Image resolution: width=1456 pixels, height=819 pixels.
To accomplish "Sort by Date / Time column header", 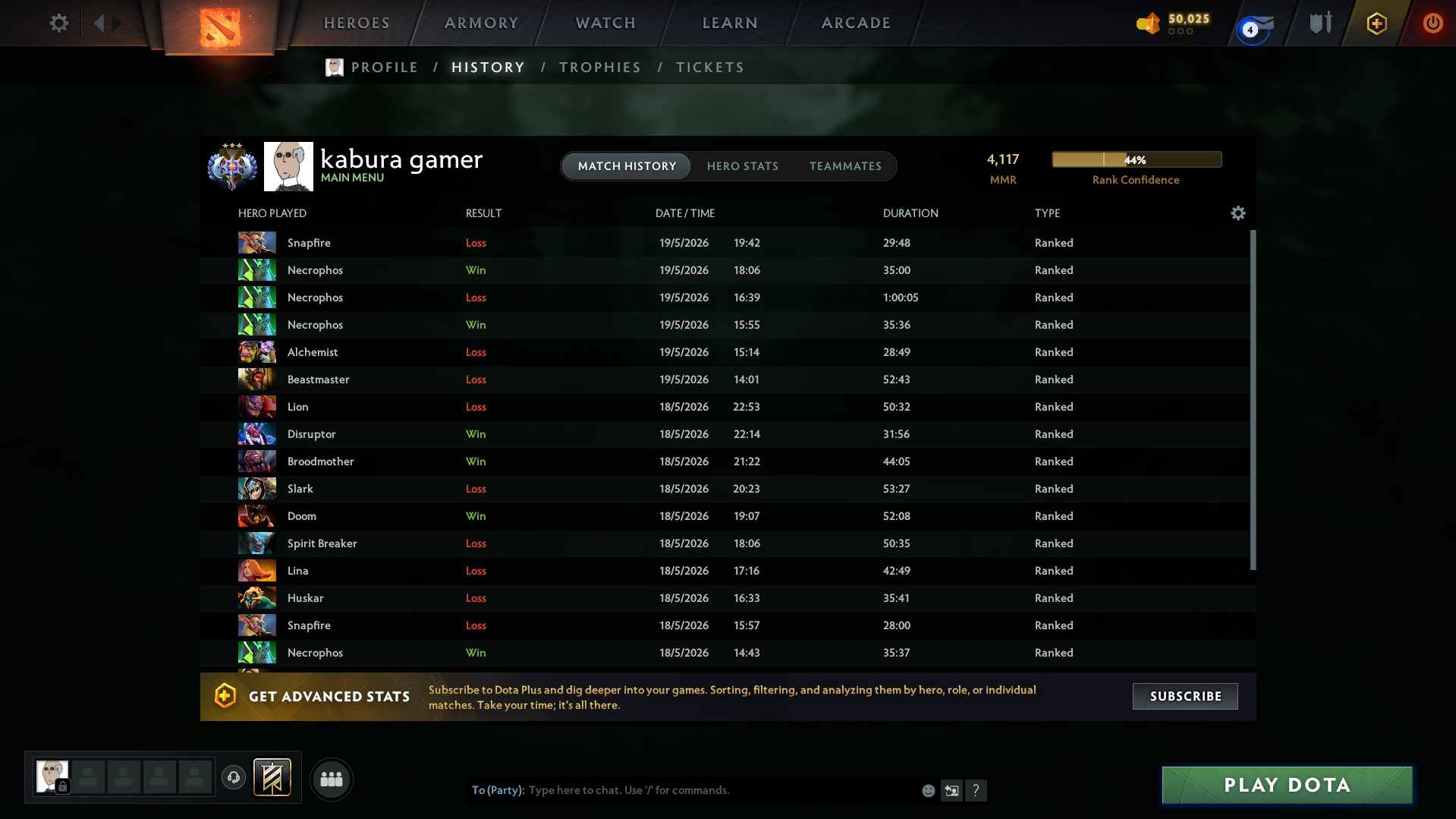I will pos(685,213).
